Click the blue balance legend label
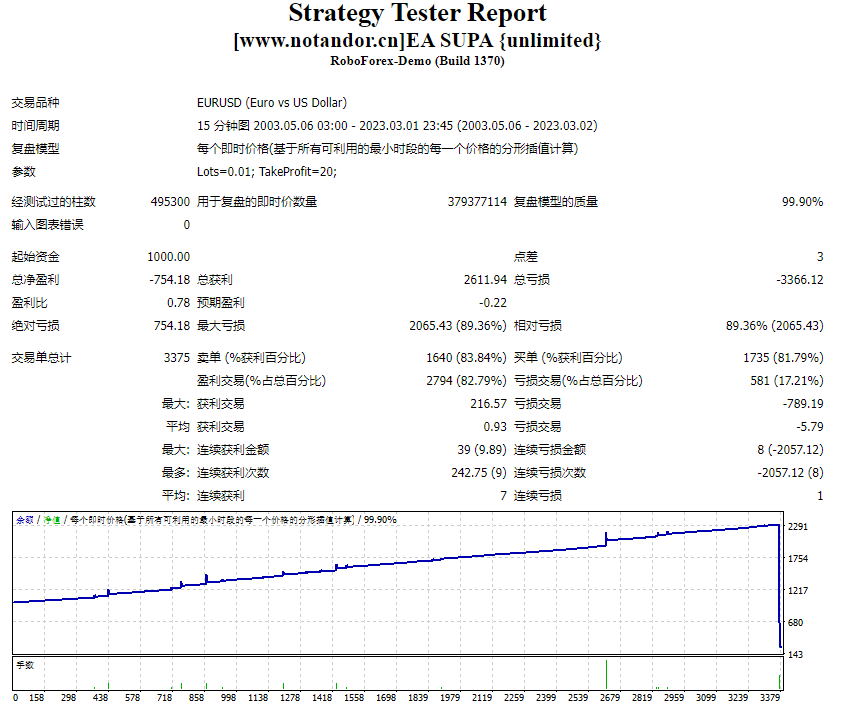 25,520
